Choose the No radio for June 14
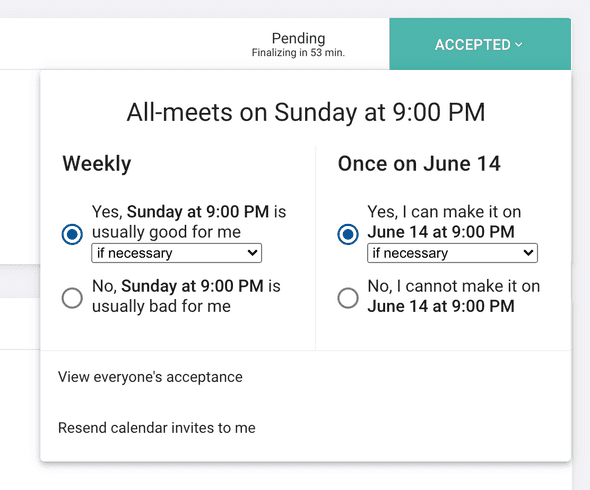This screenshot has height=490, width=590. pos(348,298)
